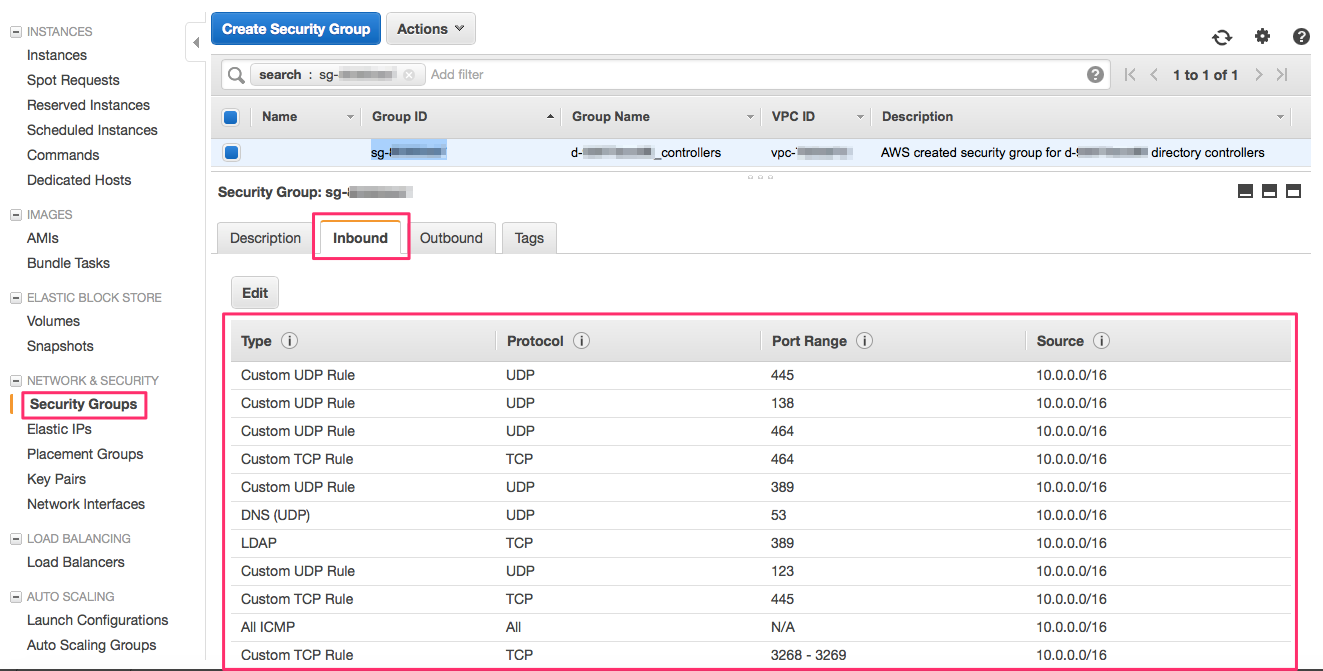This screenshot has width=1323, height=671.
Task: Open the console preferences gear icon
Action: pos(1262,35)
